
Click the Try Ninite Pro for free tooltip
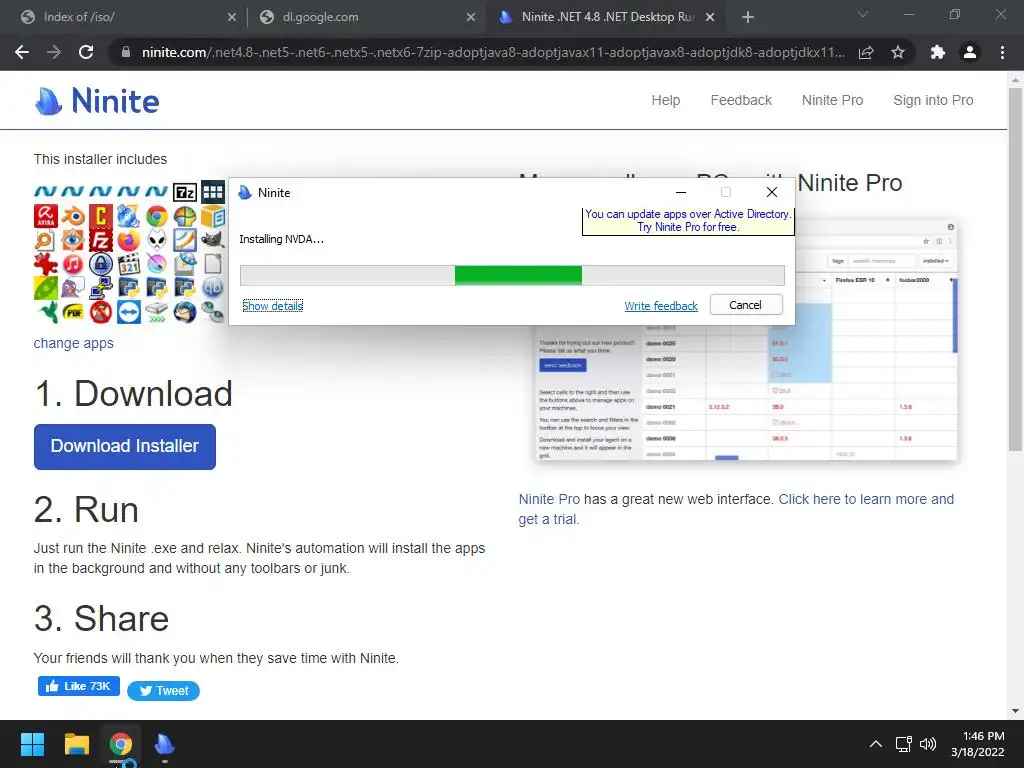coord(688,221)
